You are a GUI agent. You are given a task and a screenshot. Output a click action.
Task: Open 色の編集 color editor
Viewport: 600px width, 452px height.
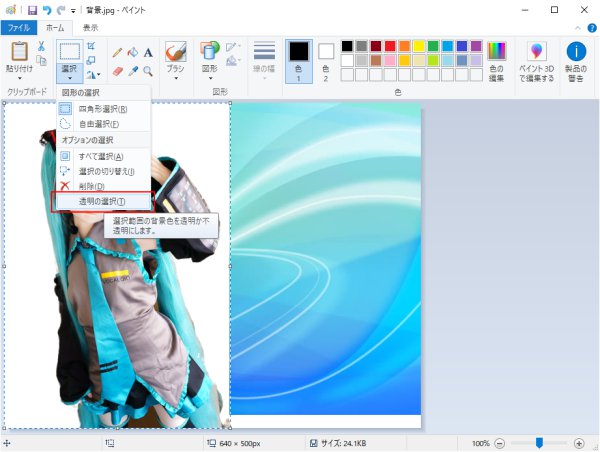pos(496,61)
